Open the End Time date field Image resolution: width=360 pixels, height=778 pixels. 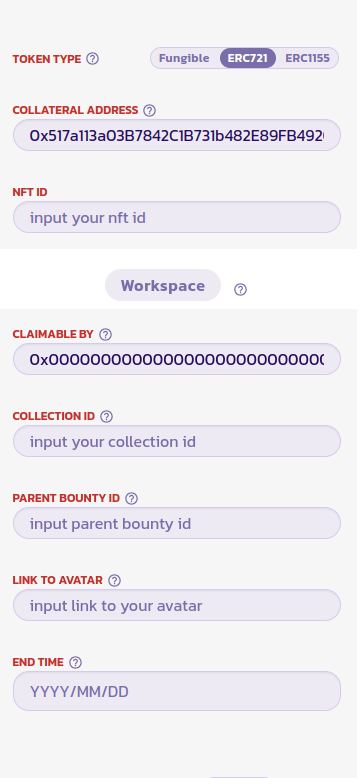[177, 691]
